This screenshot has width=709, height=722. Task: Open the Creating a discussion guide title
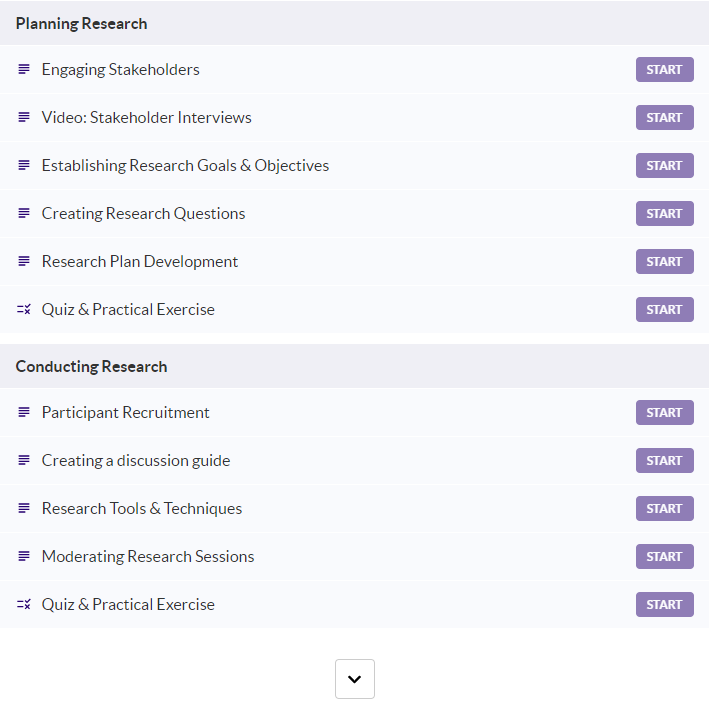click(136, 460)
